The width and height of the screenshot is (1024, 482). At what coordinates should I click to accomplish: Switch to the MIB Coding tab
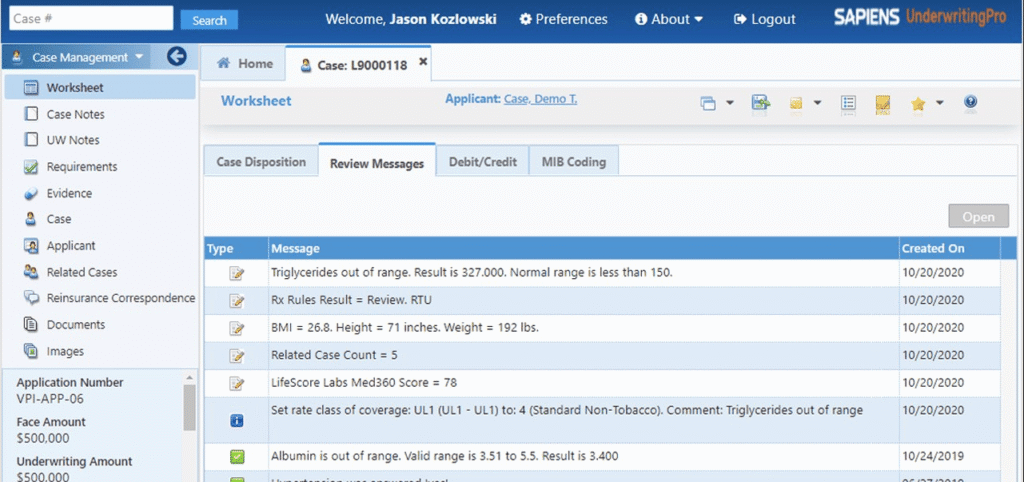tap(573, 162)
